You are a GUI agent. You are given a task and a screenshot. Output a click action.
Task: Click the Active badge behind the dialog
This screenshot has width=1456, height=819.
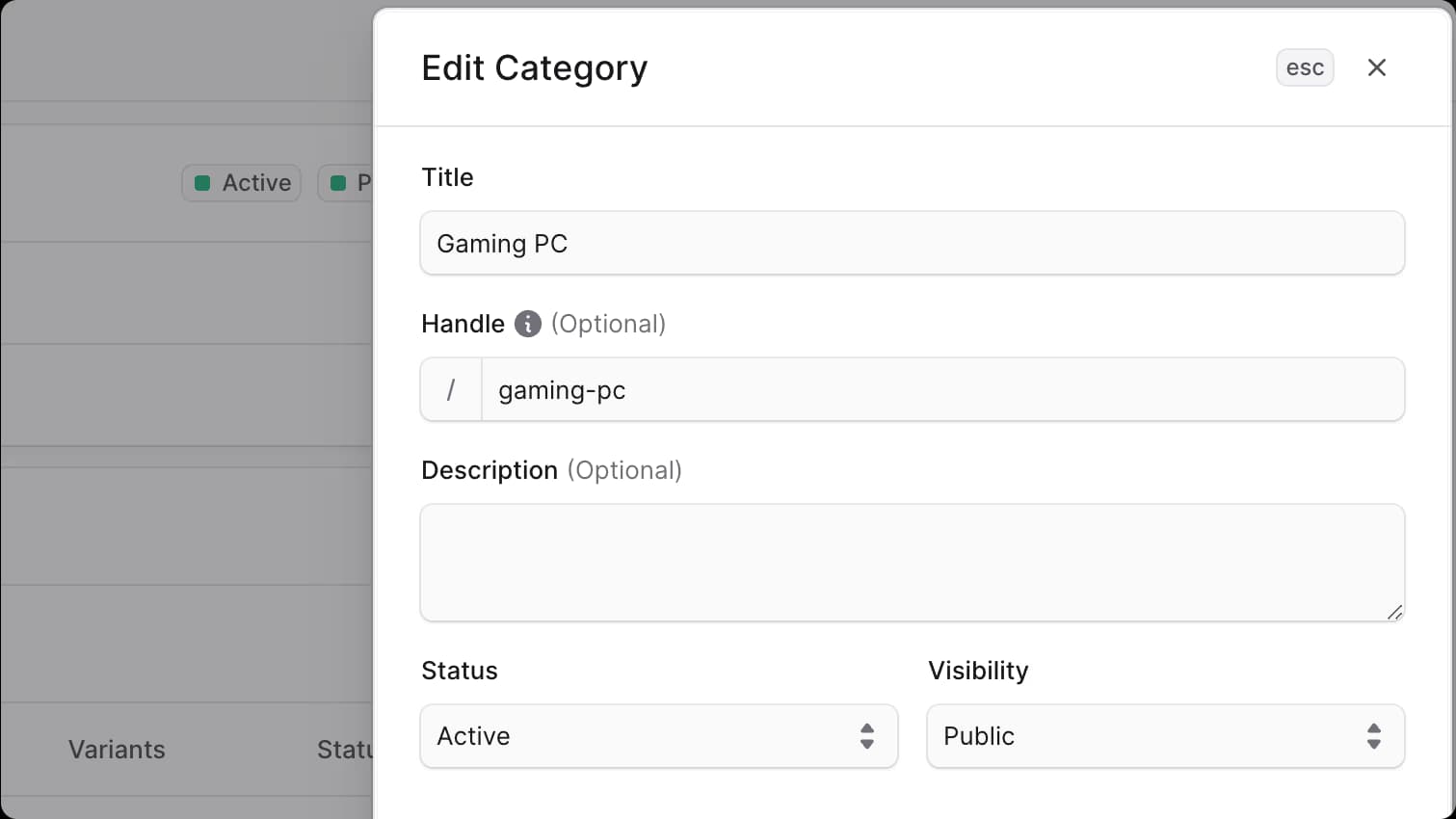(241, 182)
